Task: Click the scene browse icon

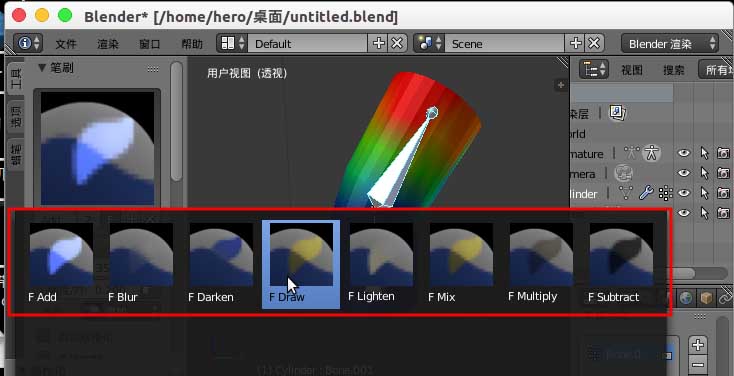Action: [430, 44]
